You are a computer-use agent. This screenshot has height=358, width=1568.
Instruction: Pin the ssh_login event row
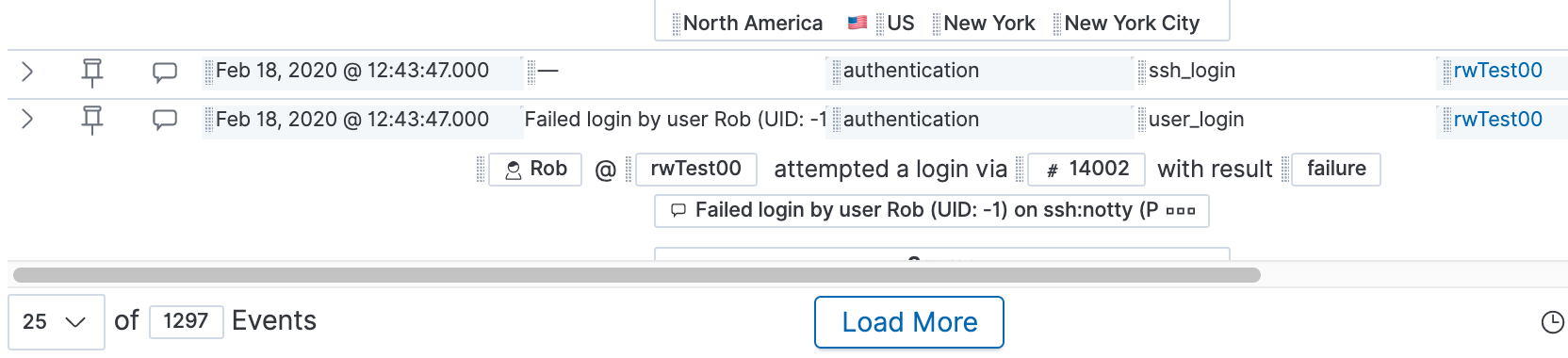91,72
